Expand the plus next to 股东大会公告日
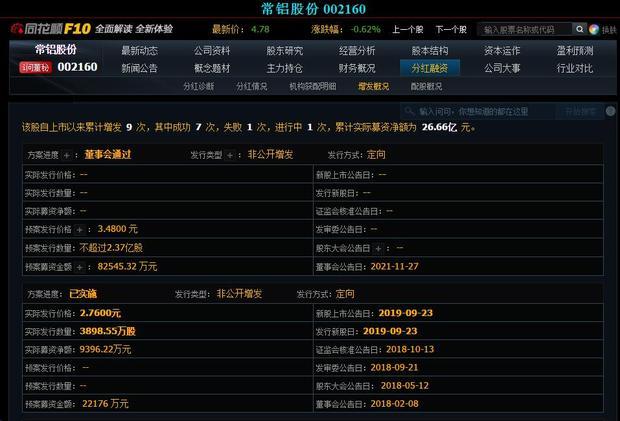 tap(378, 248)
